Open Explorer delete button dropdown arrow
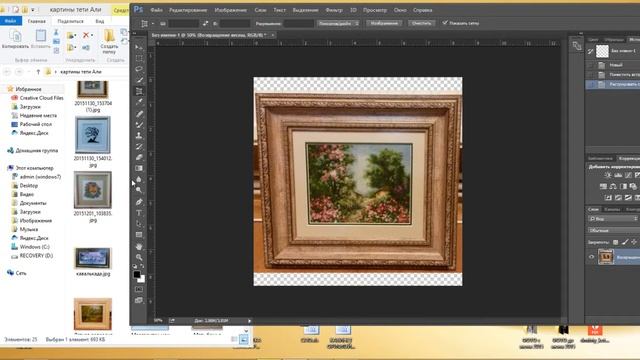Viewport: 640px width, 360px height. coord(92,35)
